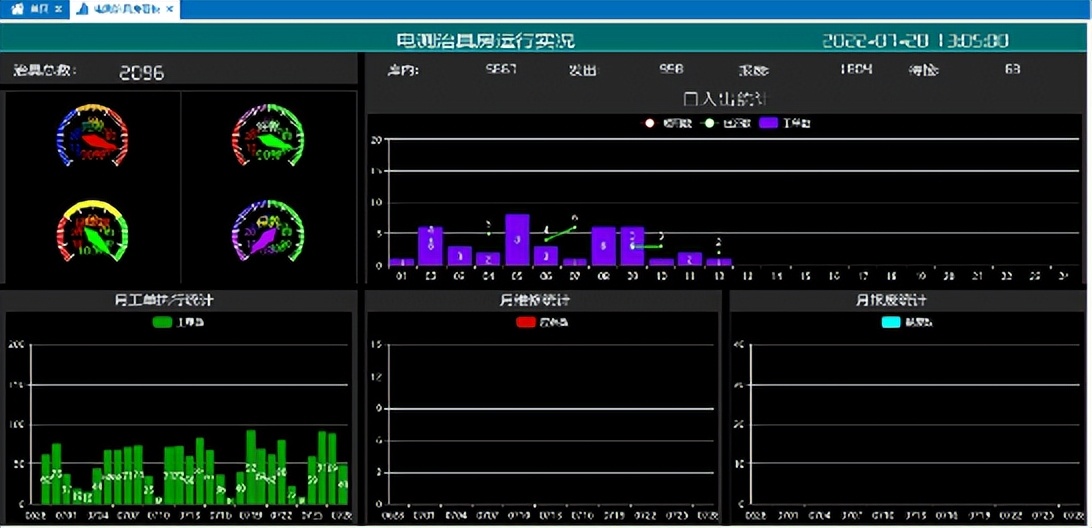Click the tallest green bar near 07/19
Viewport: 1092px width, 528px height.
point(251,467)
